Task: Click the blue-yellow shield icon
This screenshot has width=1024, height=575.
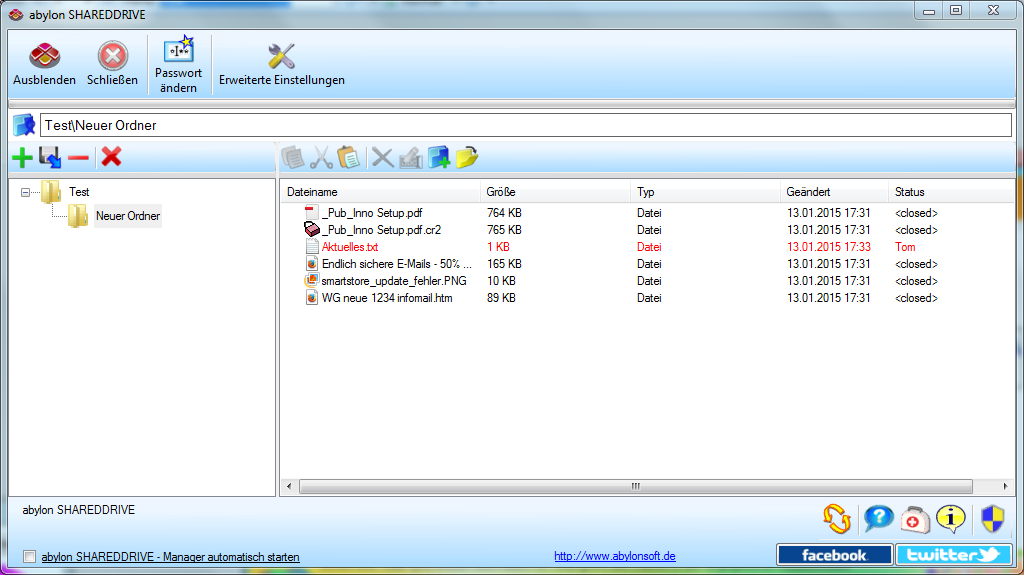Action: point(993,519)
